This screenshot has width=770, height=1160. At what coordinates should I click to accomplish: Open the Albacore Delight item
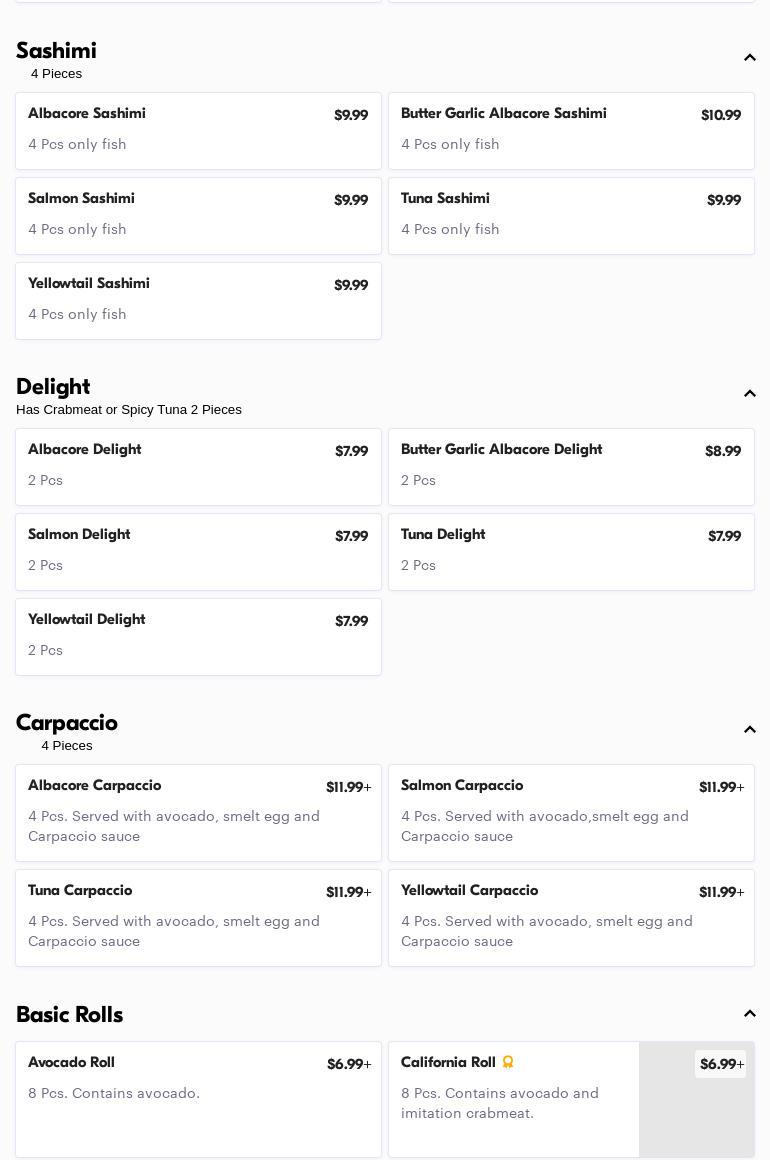tap(198, 467)
